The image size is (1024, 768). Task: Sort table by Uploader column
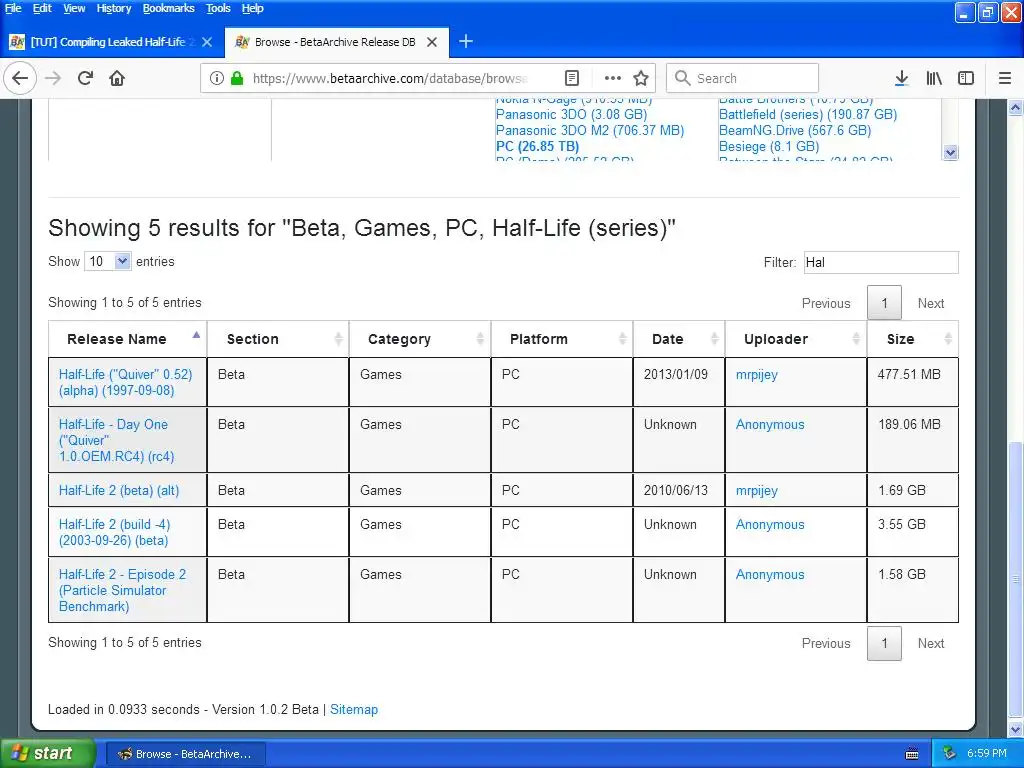click(x=795, y=339)
